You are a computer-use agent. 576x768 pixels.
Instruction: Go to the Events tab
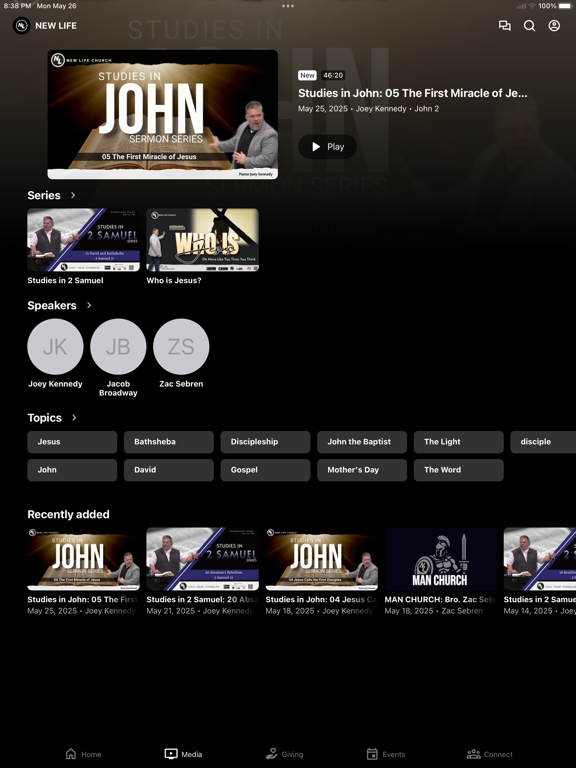[386, 754]
